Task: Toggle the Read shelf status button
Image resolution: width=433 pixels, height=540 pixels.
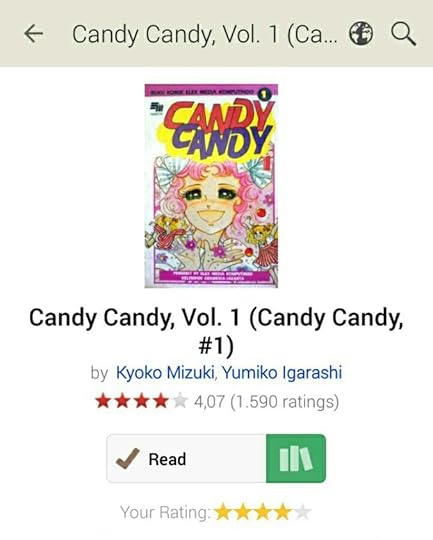Action: point(186,458)
